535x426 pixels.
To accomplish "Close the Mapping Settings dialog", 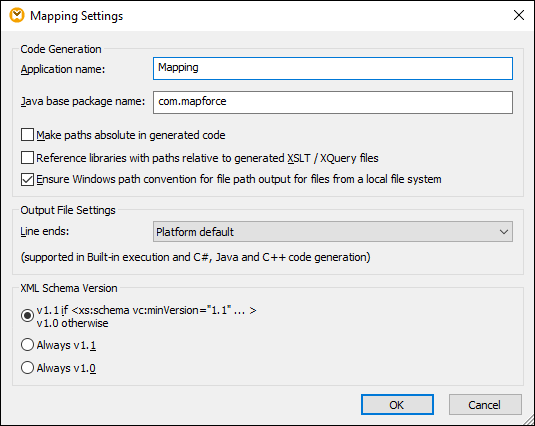I will pos(519,15).
